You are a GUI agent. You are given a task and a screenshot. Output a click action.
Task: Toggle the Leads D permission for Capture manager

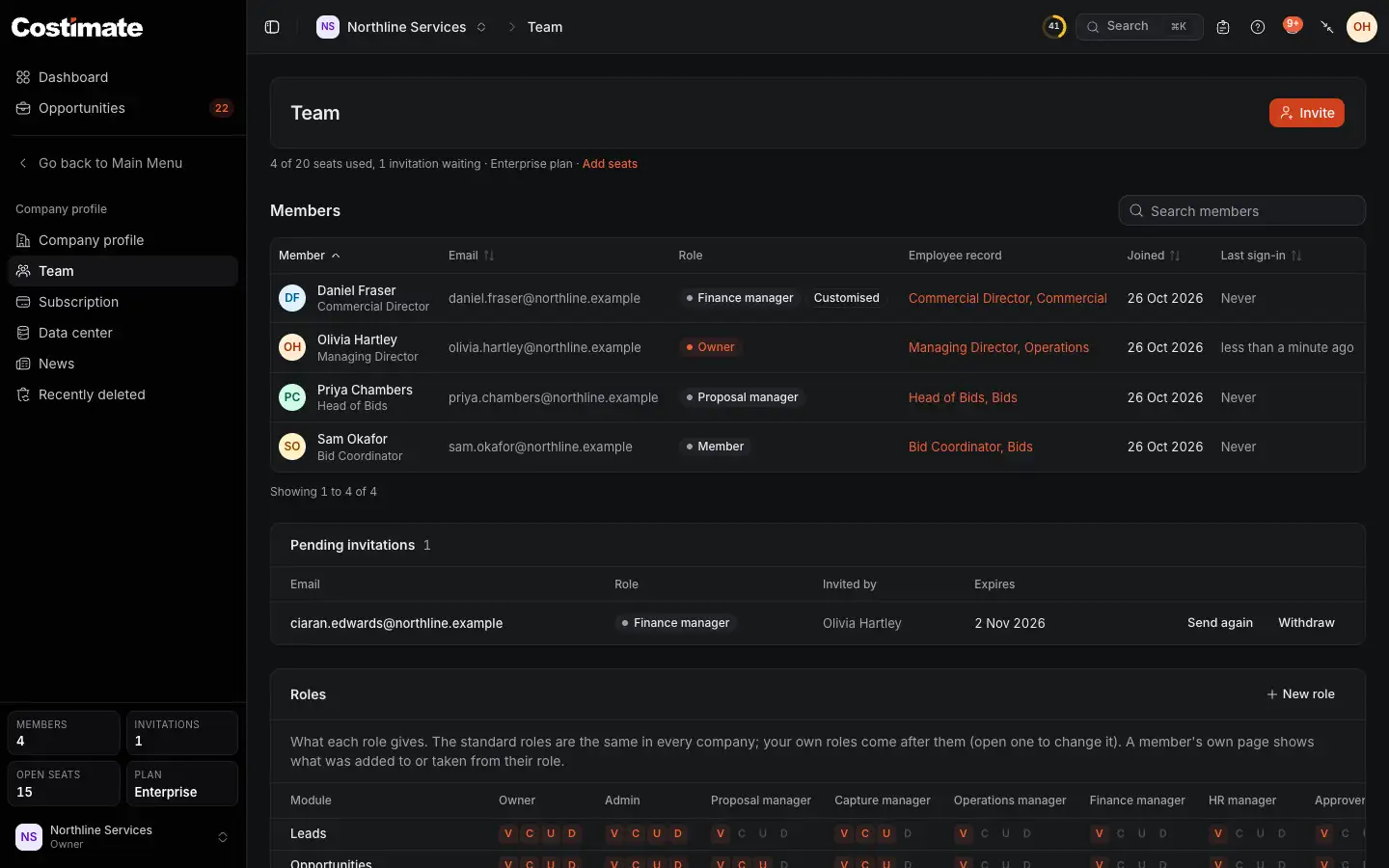point(908,833)
